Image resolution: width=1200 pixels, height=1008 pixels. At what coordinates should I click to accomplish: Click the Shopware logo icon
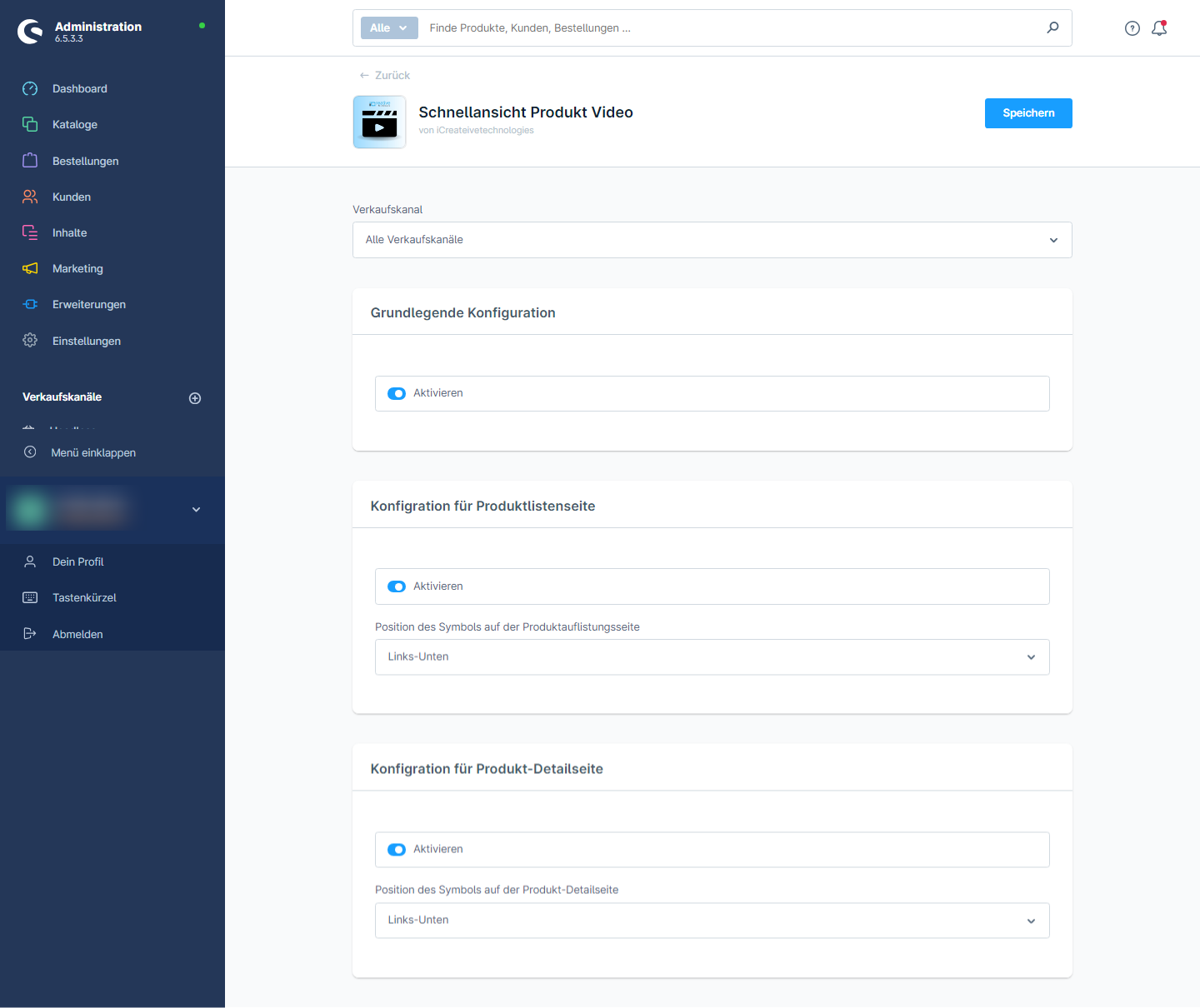30,32
